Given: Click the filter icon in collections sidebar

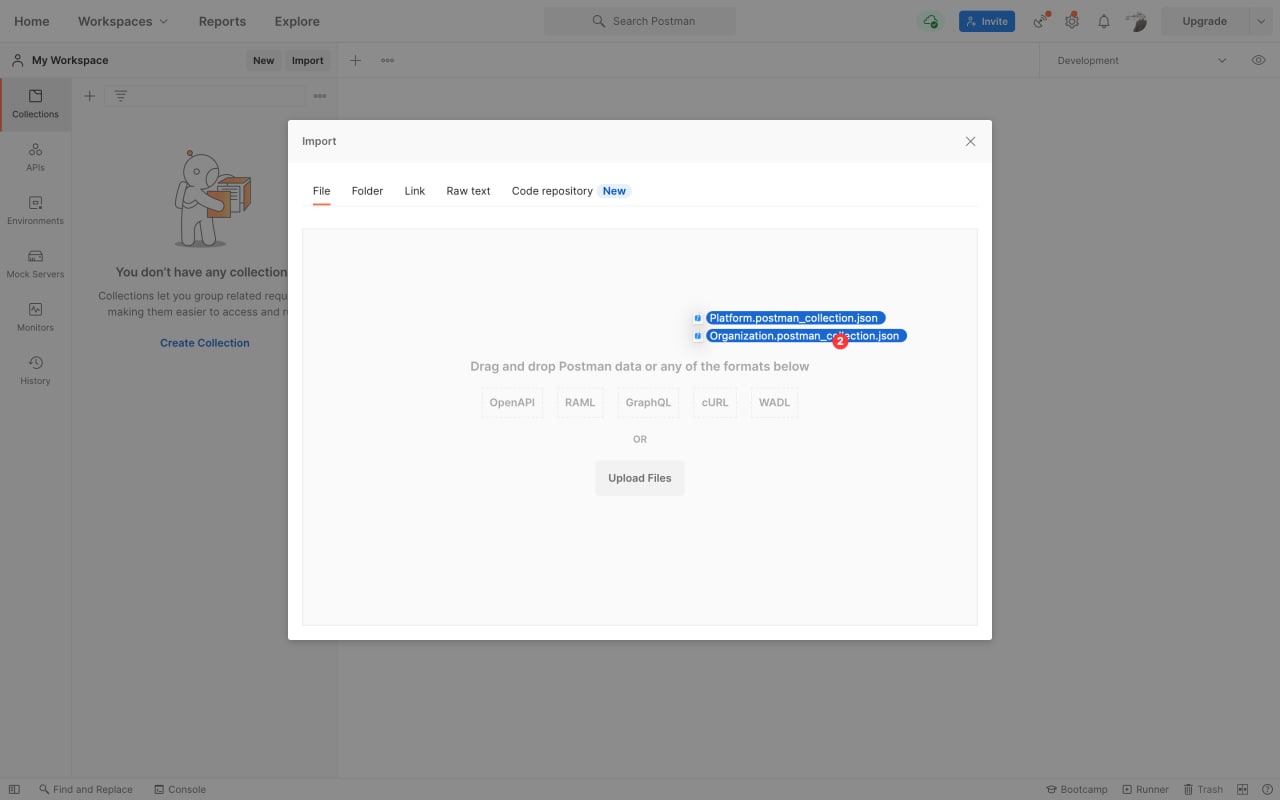Looking at the screenshot, I should (120, 96).
